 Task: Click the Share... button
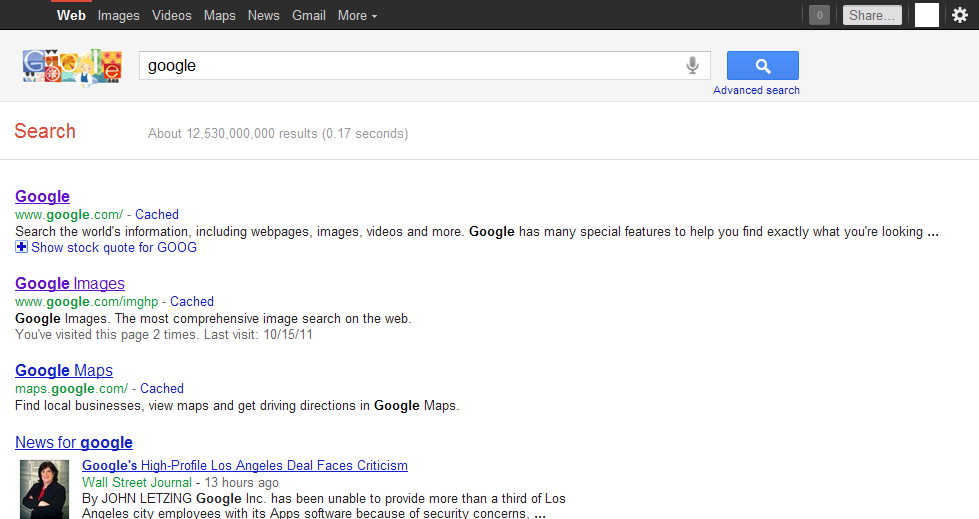[x=872, y=15]
